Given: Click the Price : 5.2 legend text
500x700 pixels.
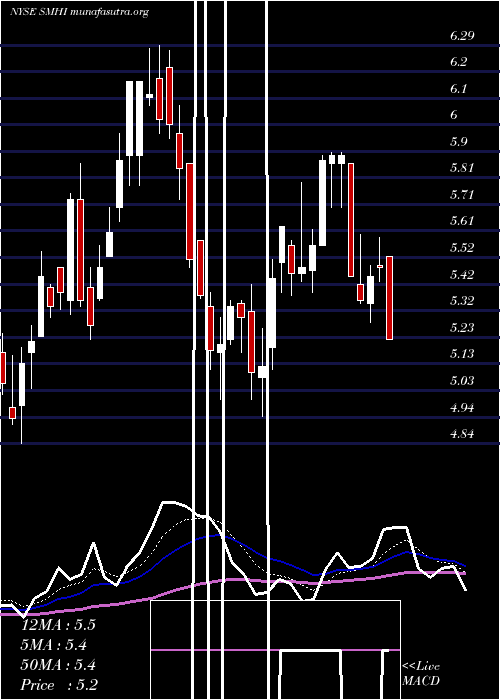Looking at the screenshot, I should pos(59,685).
